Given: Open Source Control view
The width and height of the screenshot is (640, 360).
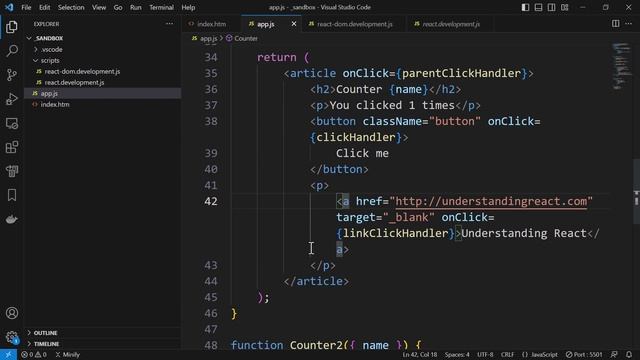Looking at the screenshot, I should click(11, 75).
